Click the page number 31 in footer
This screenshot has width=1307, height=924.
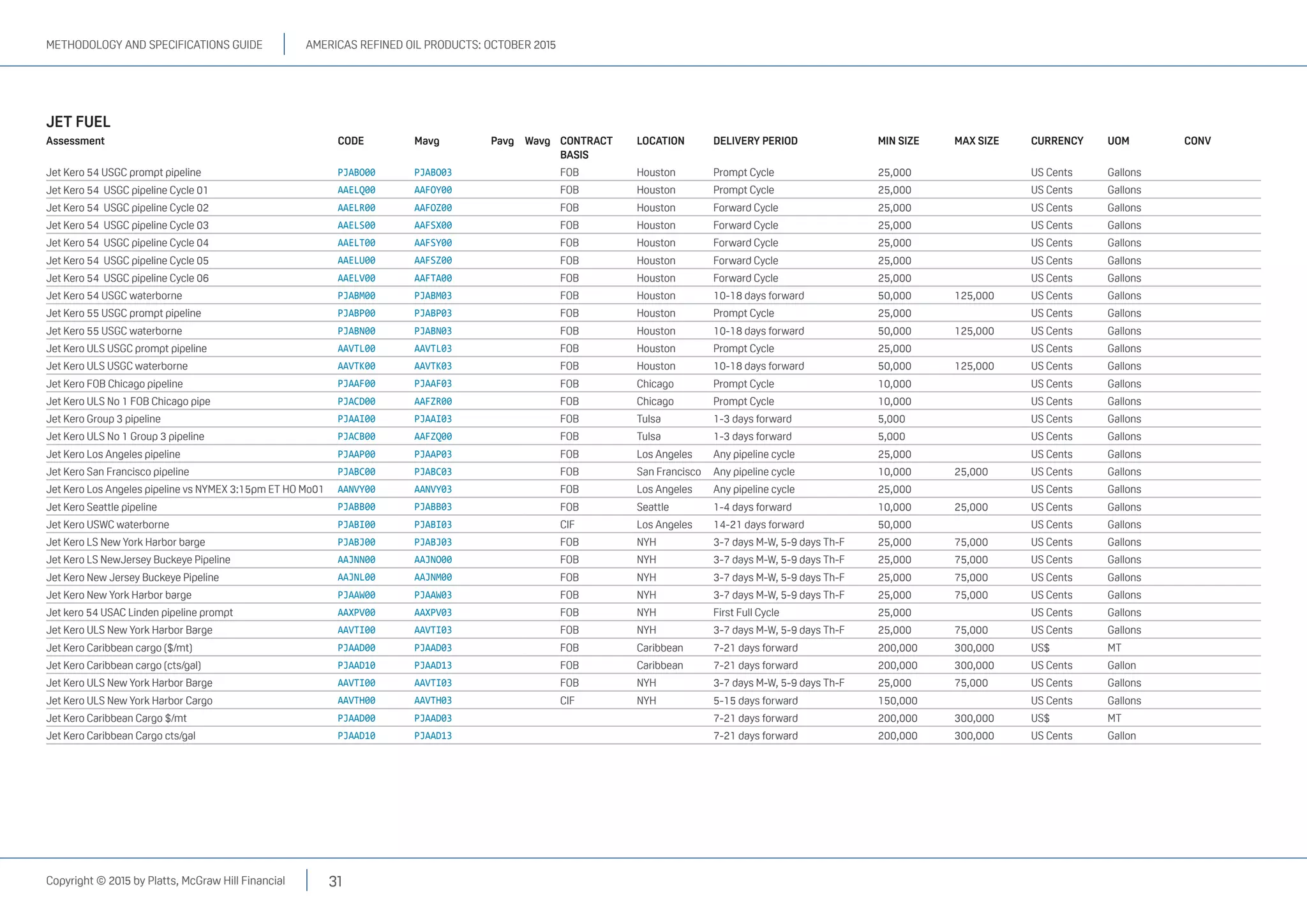pyautogui.click(x=335, y=881)
